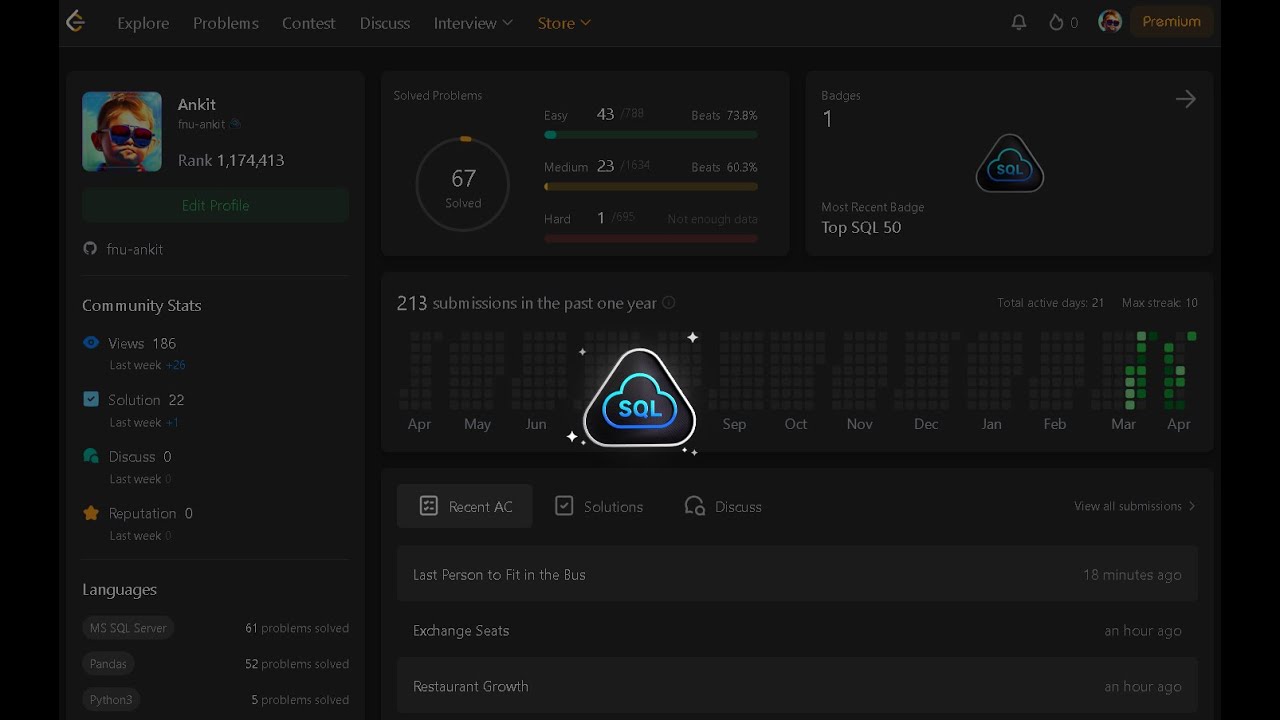The width and height of the screenshot is (1280, 720).
Task: Click the profile picture thumbnail
Action: (122, 132)
